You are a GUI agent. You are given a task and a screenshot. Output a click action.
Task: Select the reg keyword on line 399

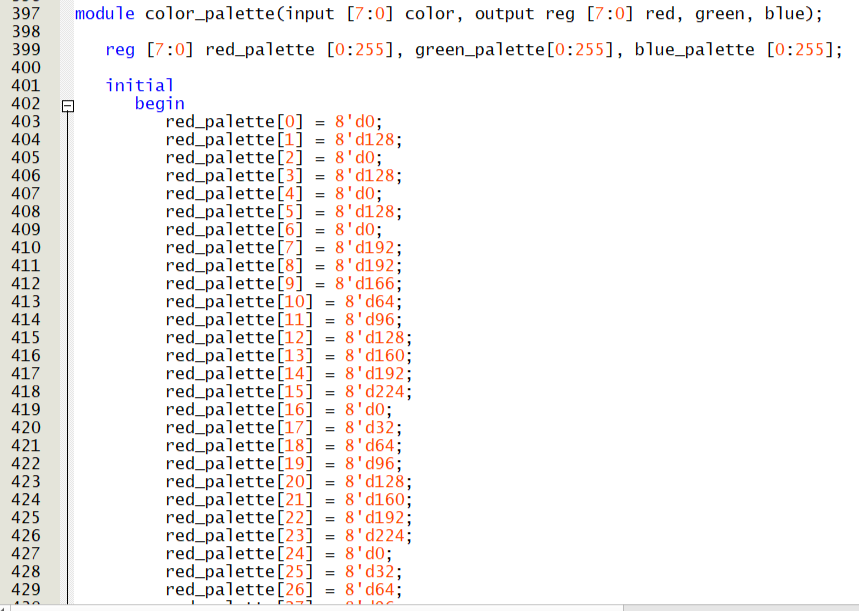[x=119, y=49]
